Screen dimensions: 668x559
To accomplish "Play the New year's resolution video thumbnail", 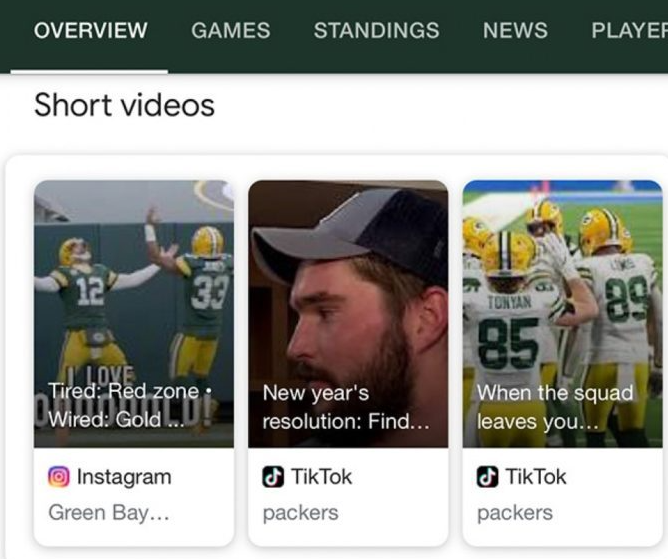I will coord(348,314).
